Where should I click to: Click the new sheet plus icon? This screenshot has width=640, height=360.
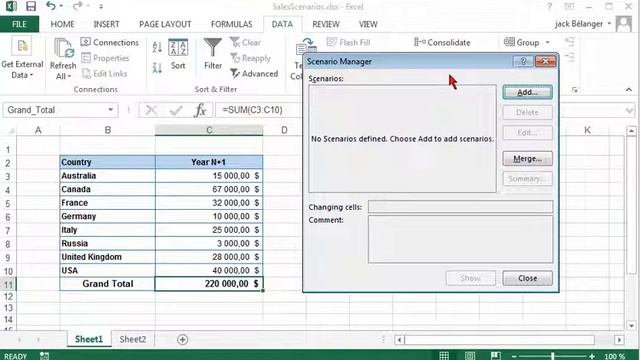(x=182, y=340)
